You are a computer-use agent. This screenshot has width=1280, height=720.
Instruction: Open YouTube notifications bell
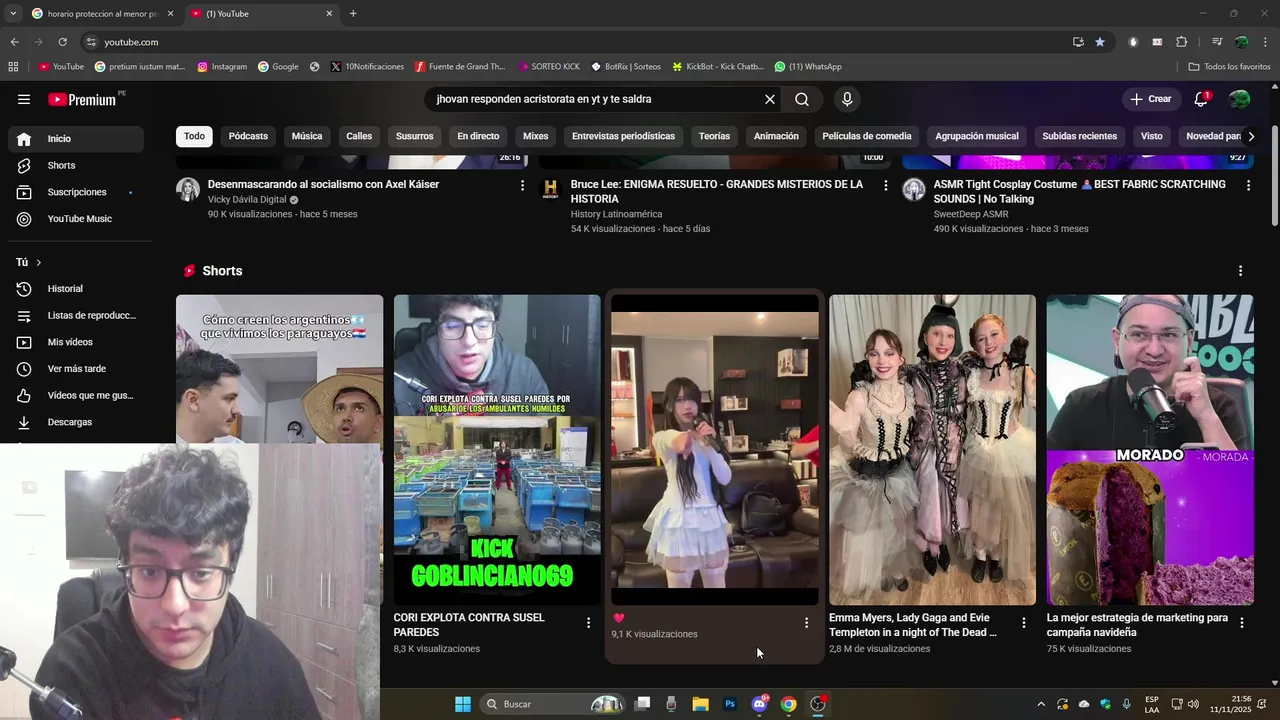click(1201, 99)
